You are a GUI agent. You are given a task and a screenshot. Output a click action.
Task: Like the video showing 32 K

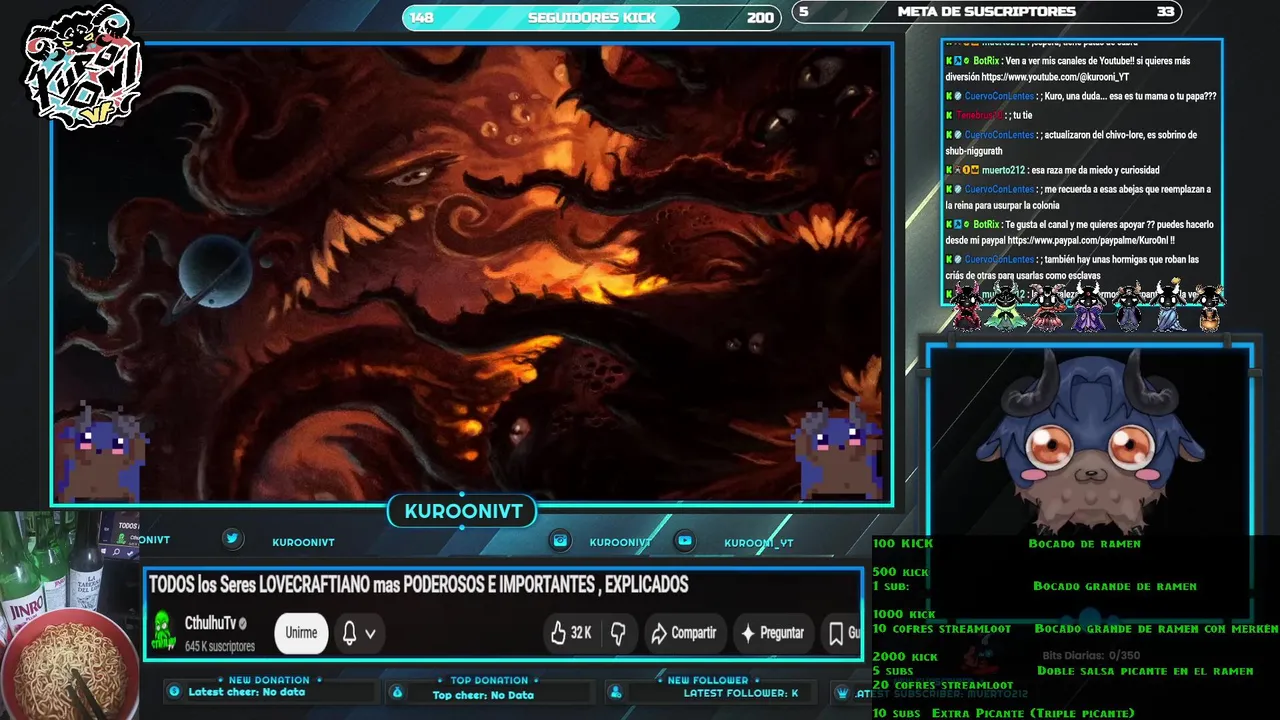[x=571, y=633]
